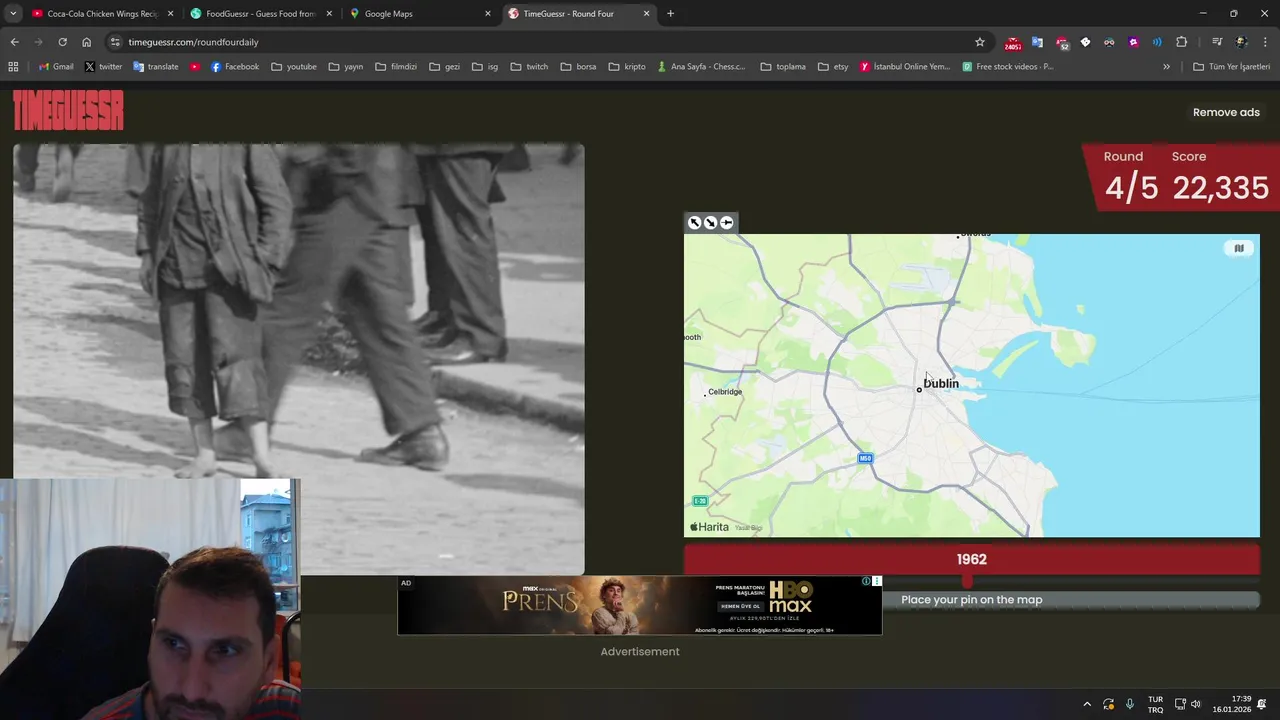The height and width of the screenshot is (720, 1280).
Task: Open the toplama bookmarks folder
Action: coord(782,67)
